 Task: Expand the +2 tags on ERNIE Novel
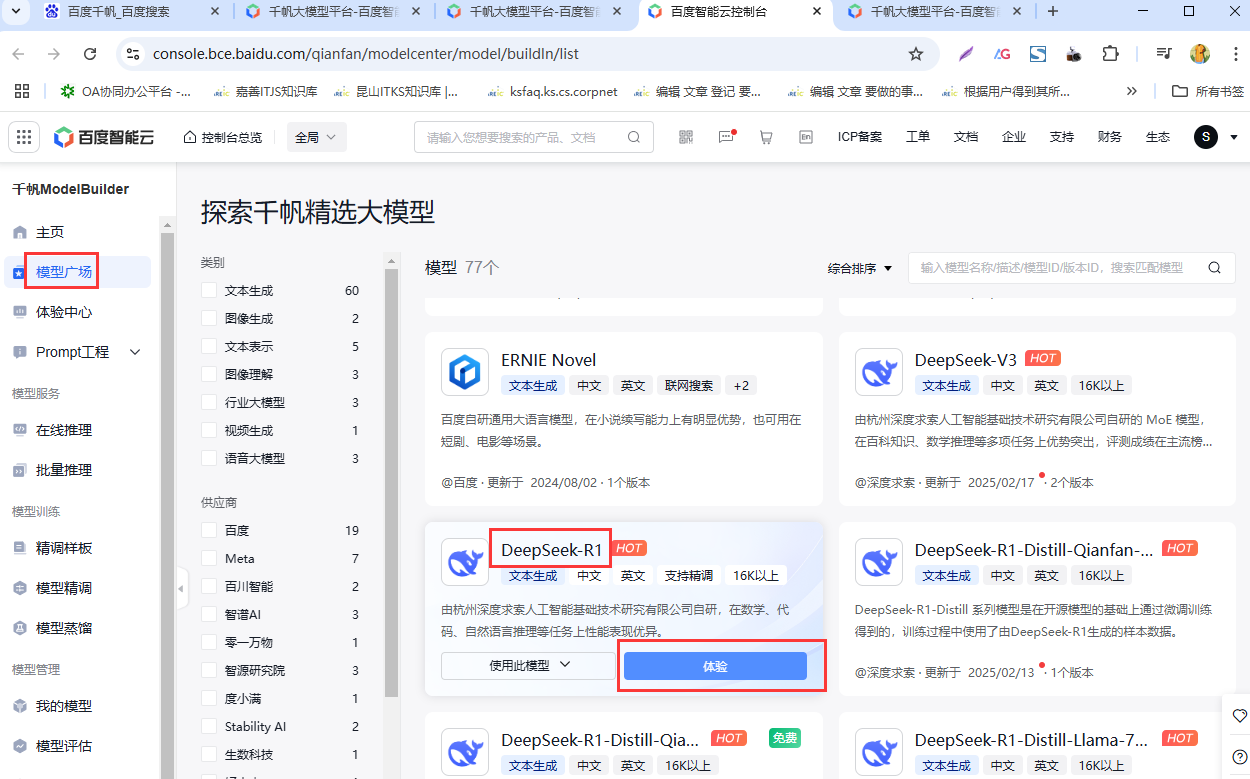coord(741,386)
